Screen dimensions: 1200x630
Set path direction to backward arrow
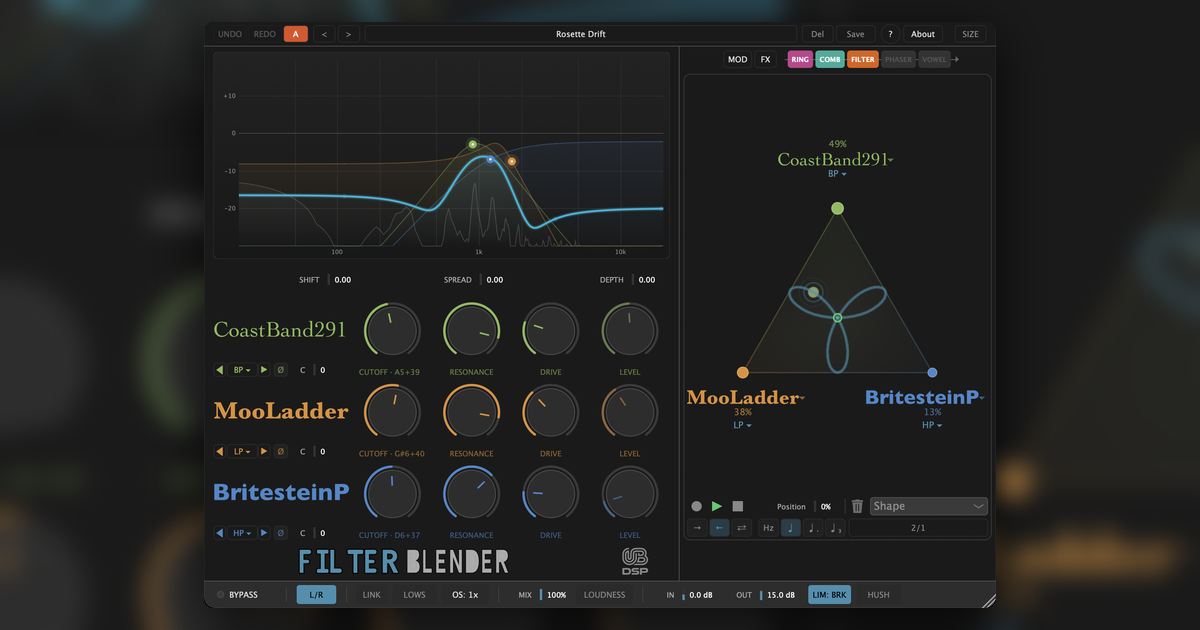[720, 528]
